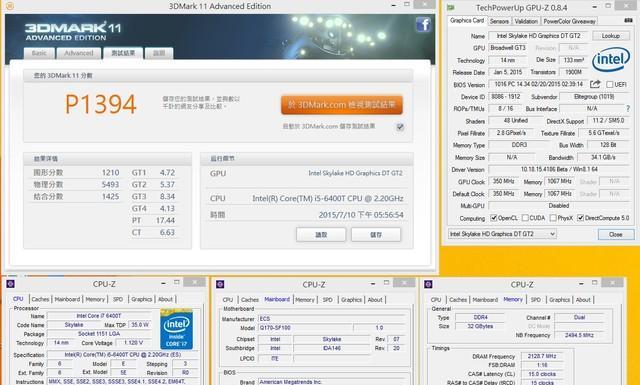This screenshot has height=385, width=640.
Task: Click the right CPU-Z window app icon
Action: (x=428, y=284)
